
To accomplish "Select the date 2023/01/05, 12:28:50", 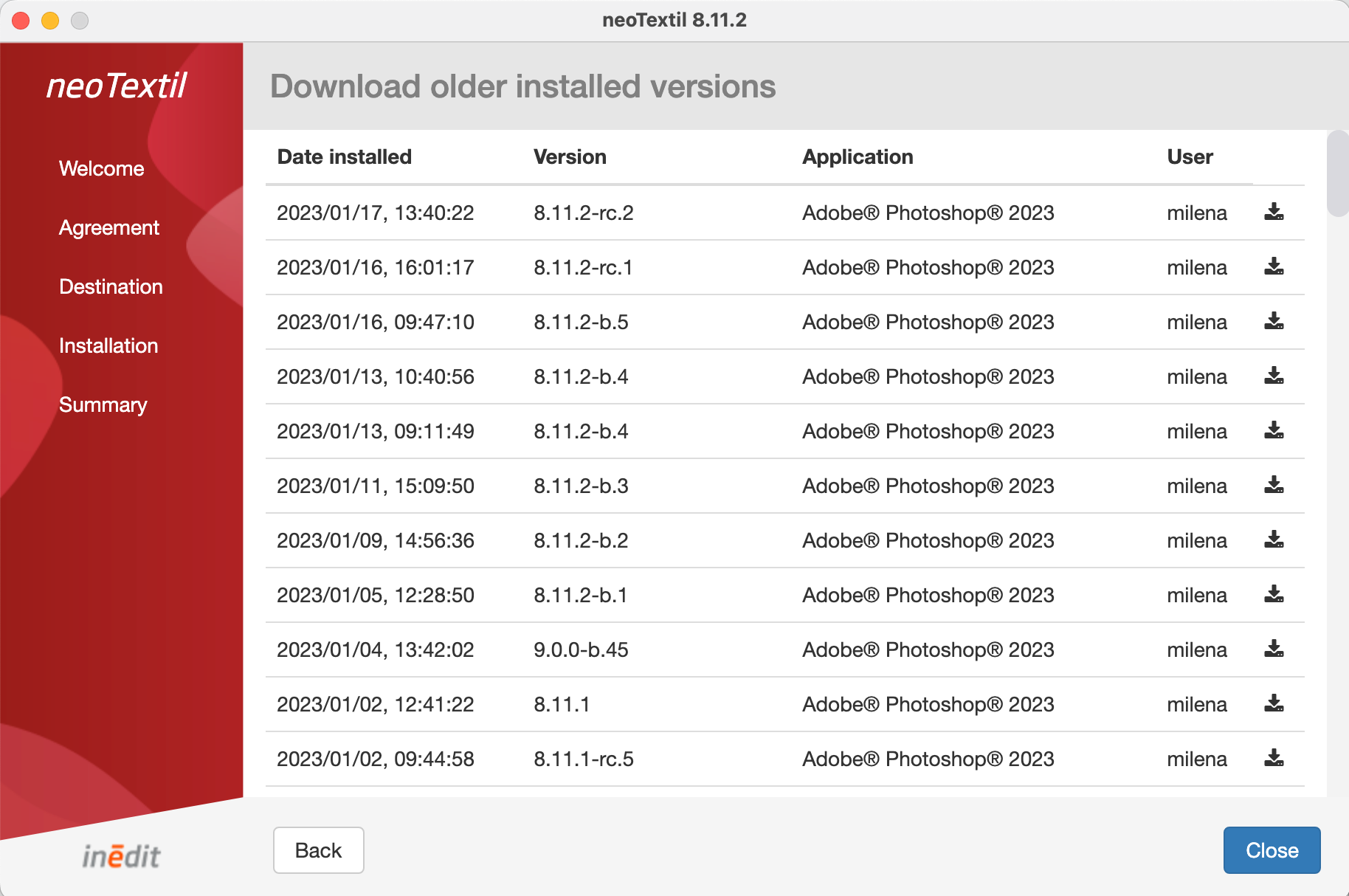I will click(376, 595).
